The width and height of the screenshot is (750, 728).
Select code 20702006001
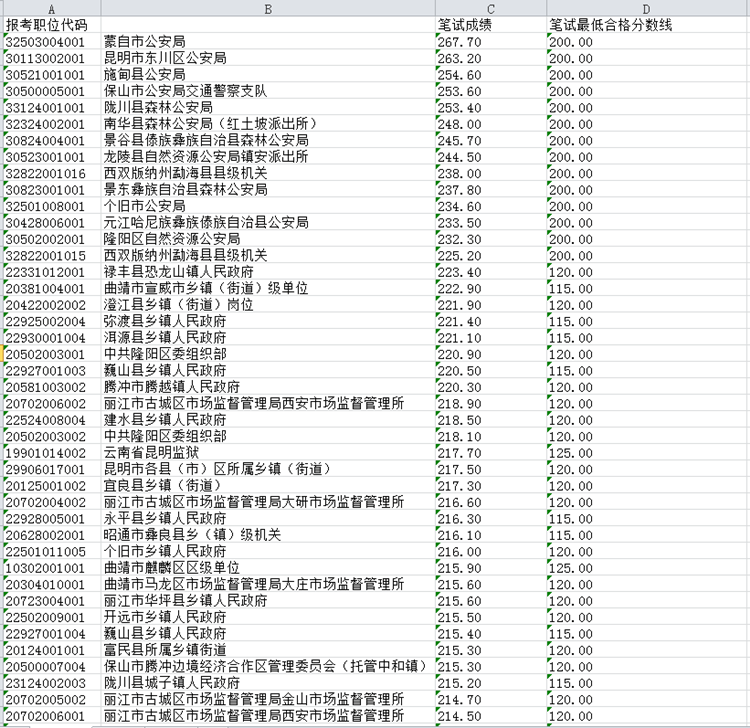pyautogui.click(x=52, y=716)
